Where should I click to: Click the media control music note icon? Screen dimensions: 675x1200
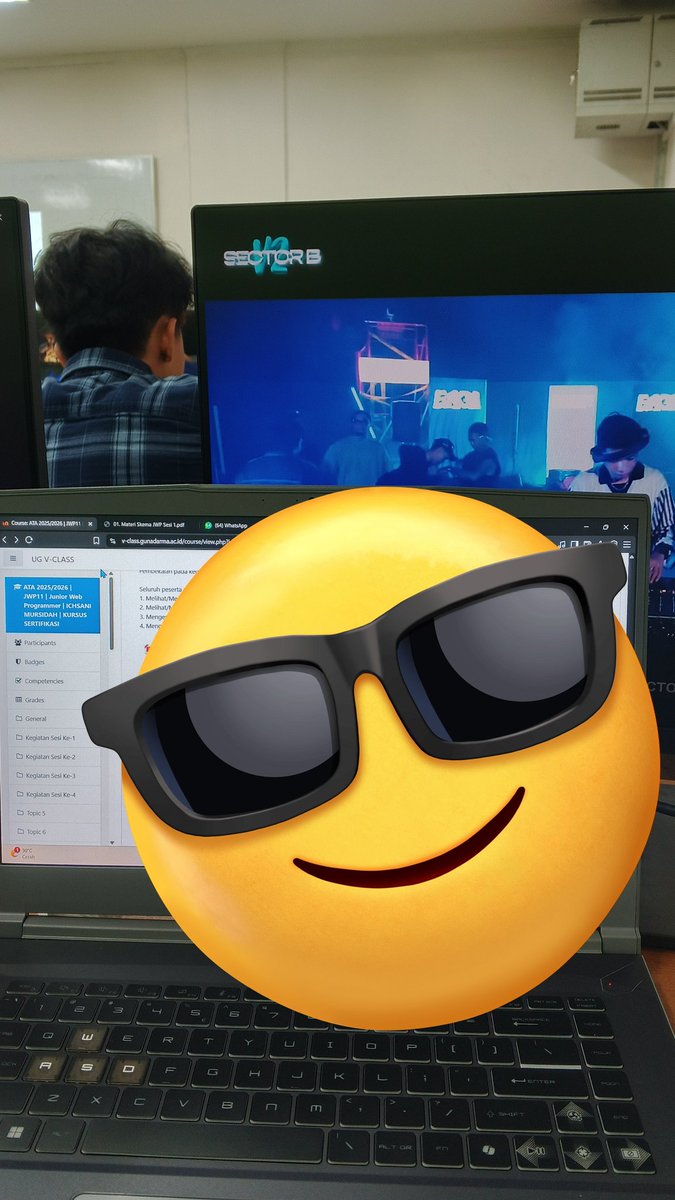[563, 544]
